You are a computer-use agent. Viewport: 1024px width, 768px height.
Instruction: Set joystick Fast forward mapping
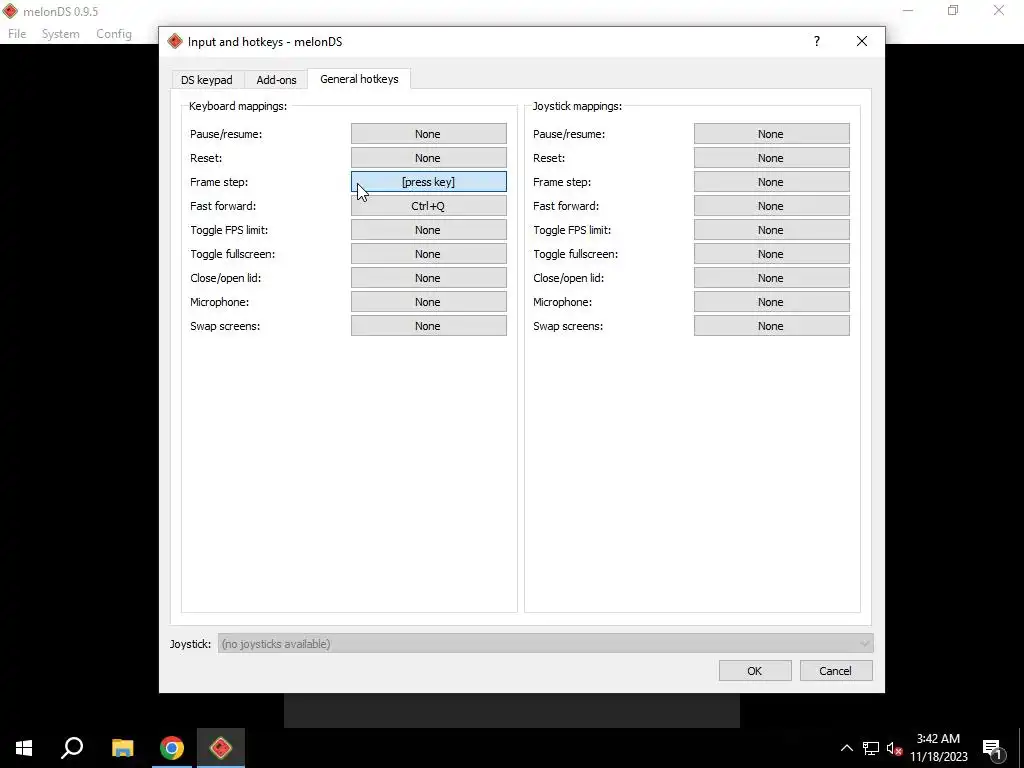point(771,206)
